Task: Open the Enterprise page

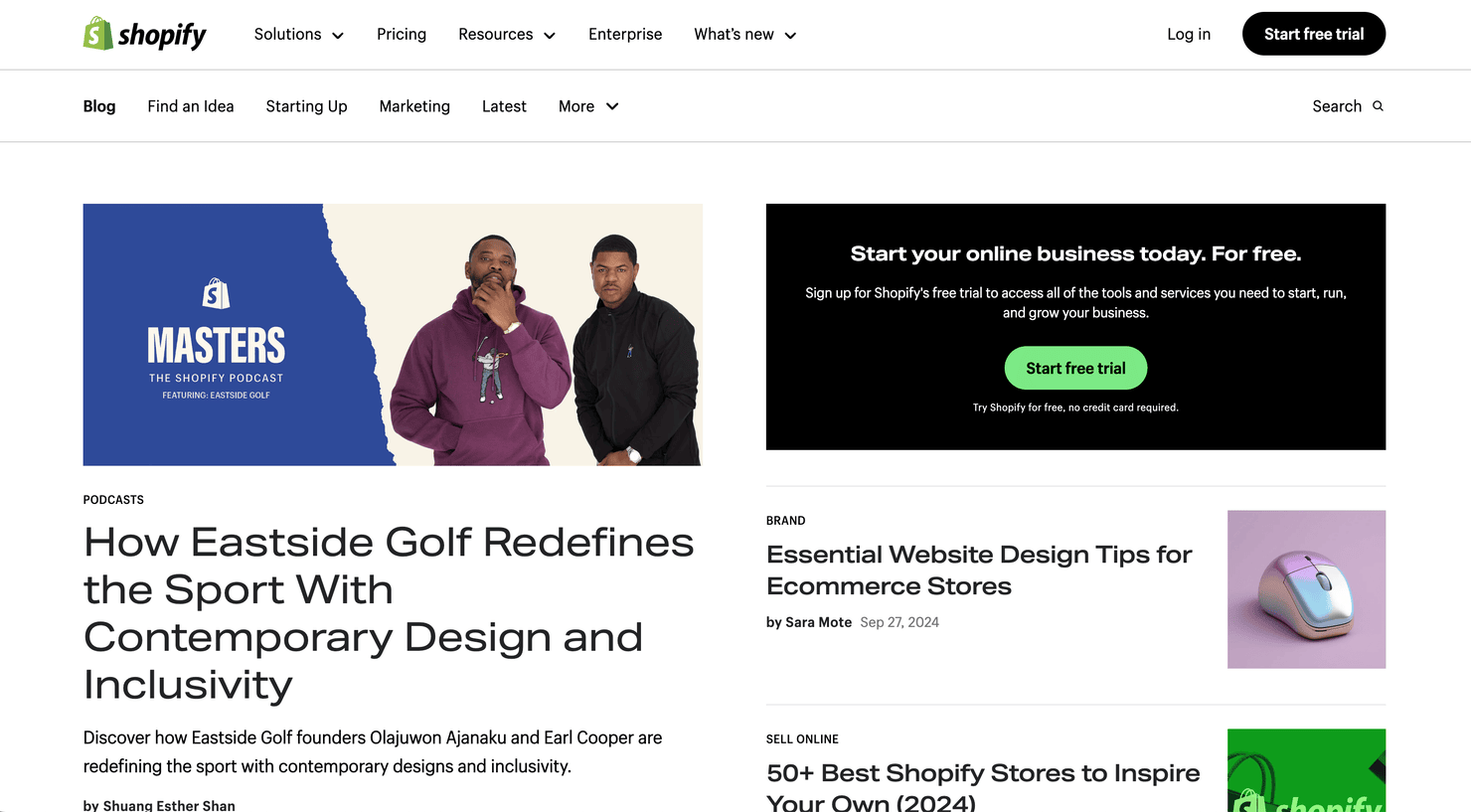Action: click(x=625, y=34)
